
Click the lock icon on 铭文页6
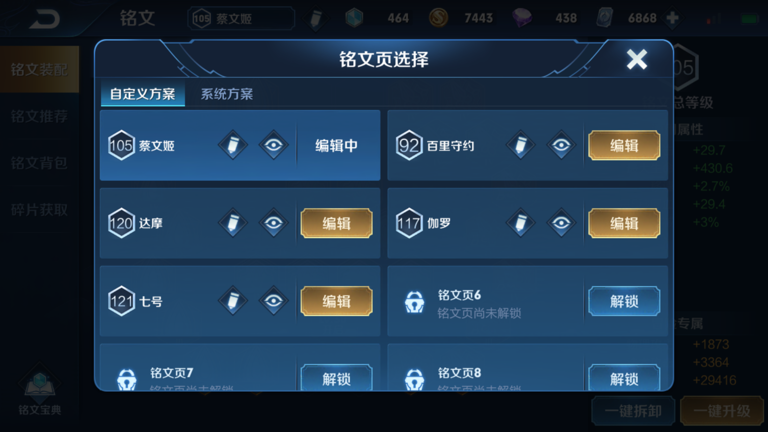tap(414, 302)
